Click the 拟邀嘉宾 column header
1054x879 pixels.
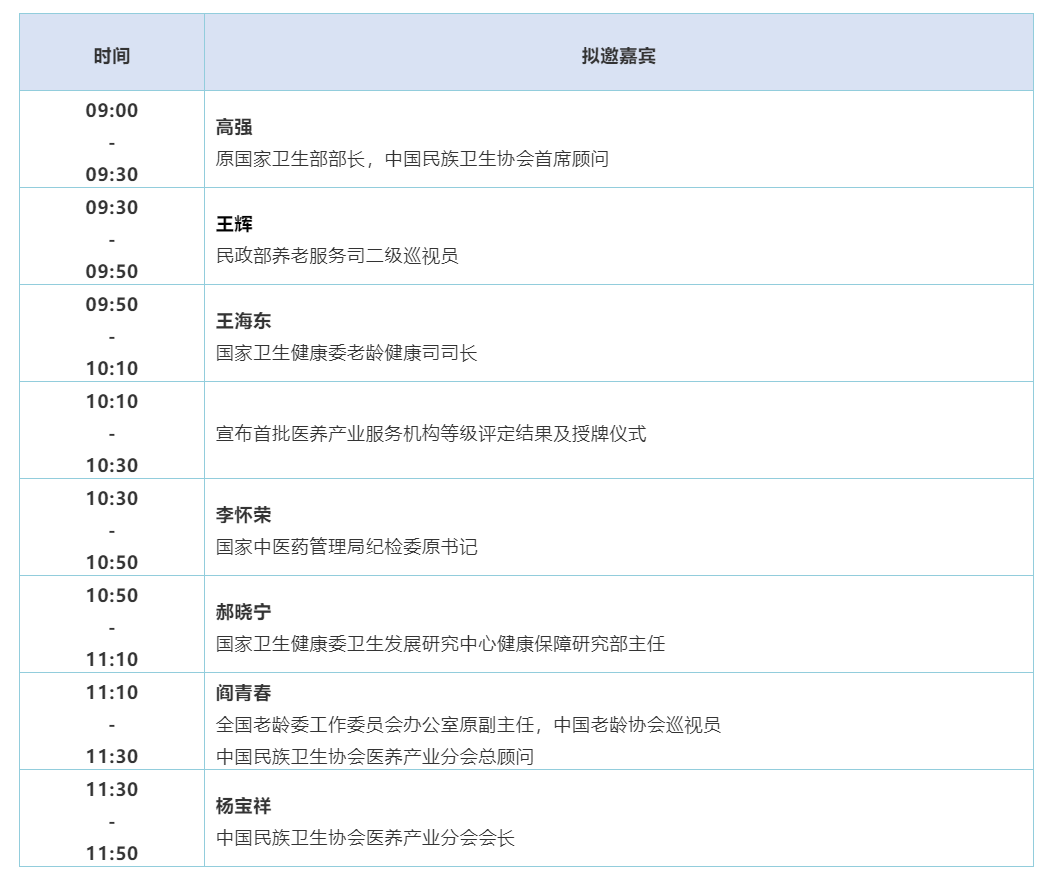pos(618,56)
